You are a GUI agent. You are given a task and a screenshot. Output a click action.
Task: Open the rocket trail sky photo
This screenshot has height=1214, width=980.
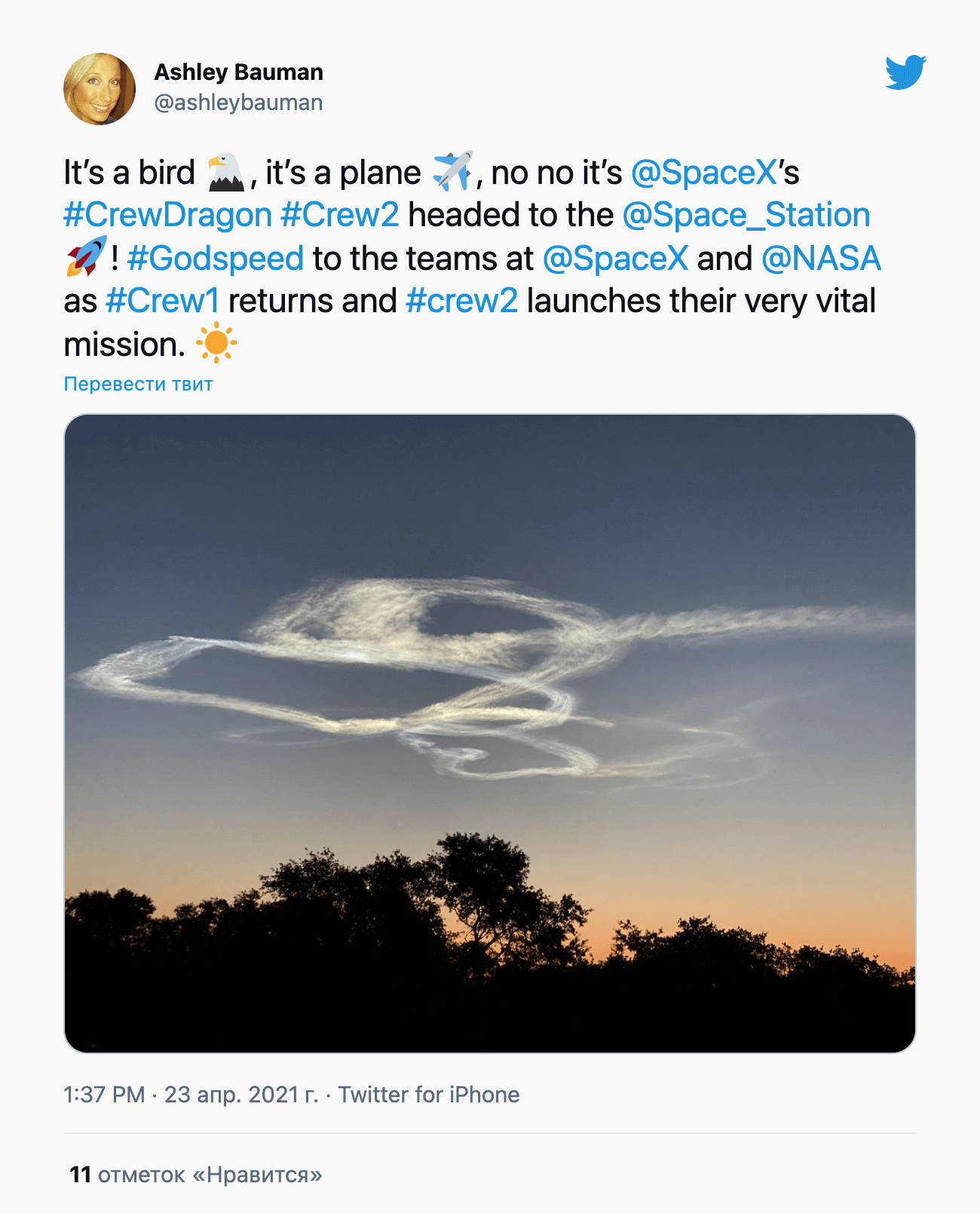490,733
